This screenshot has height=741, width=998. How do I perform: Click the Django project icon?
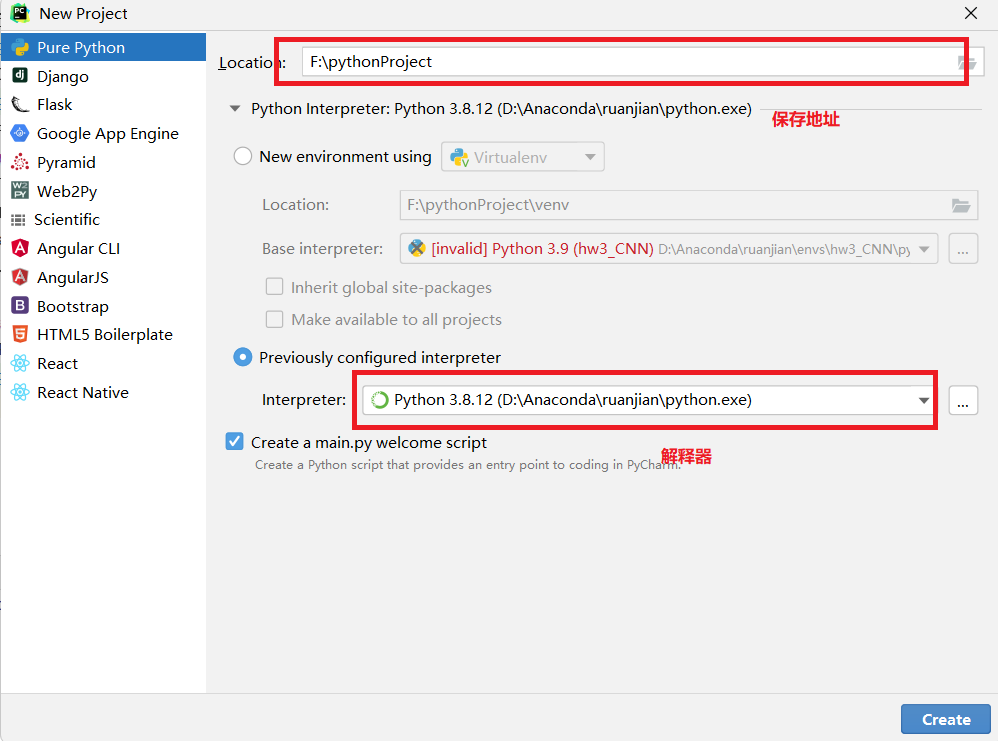tap(20, 76)
